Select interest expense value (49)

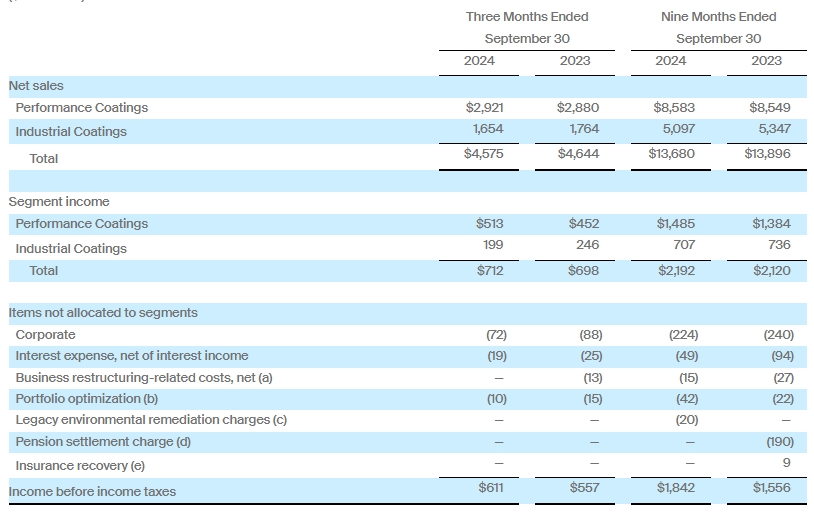click(x=686, y=356)
